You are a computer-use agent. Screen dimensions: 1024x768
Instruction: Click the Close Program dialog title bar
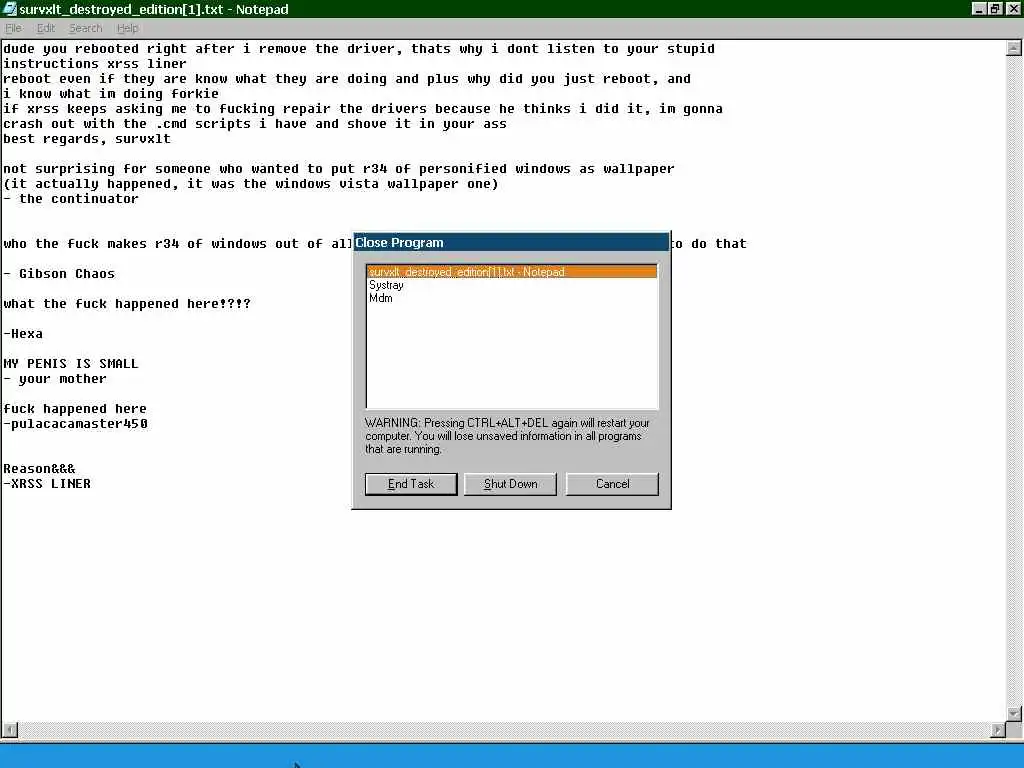click(511, 242)
